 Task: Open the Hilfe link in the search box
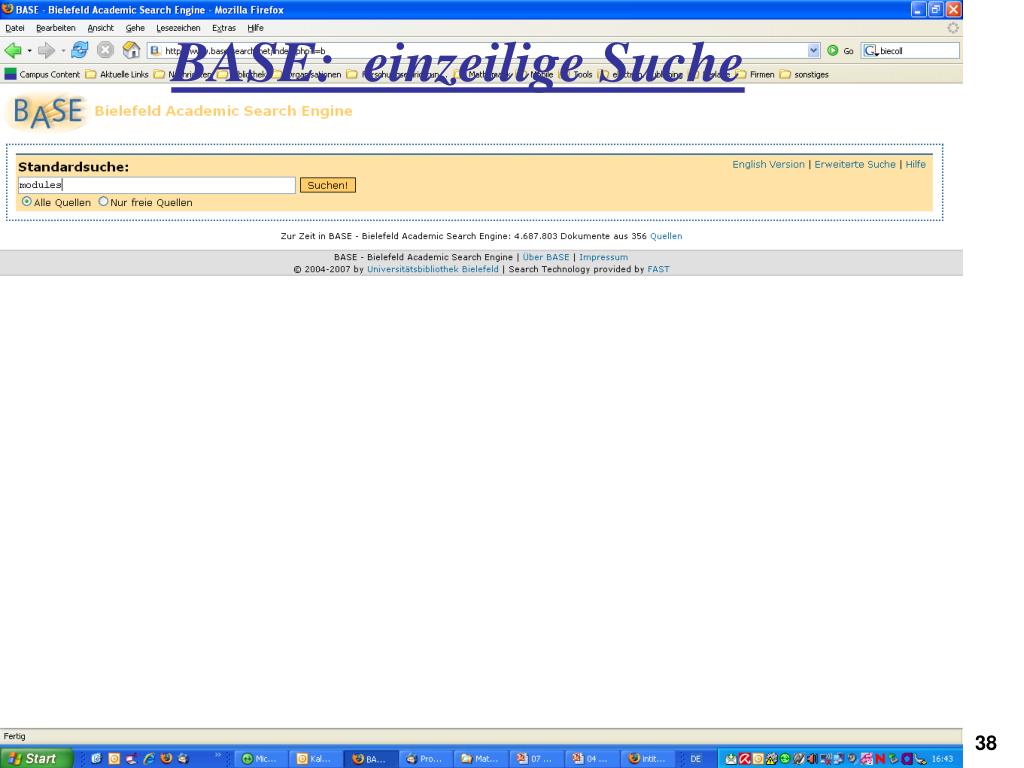pyautogui.click(x=915, y=165)
